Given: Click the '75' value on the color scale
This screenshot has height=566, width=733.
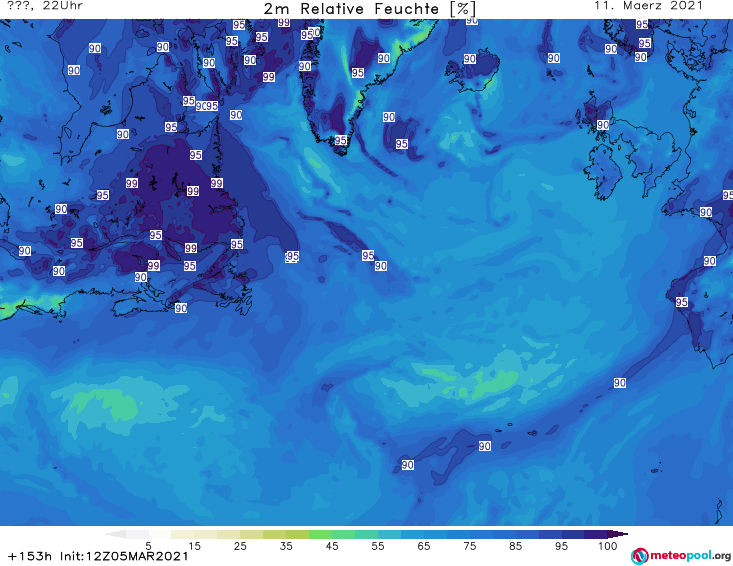Looking at the screenshot, I should (470, 545).
